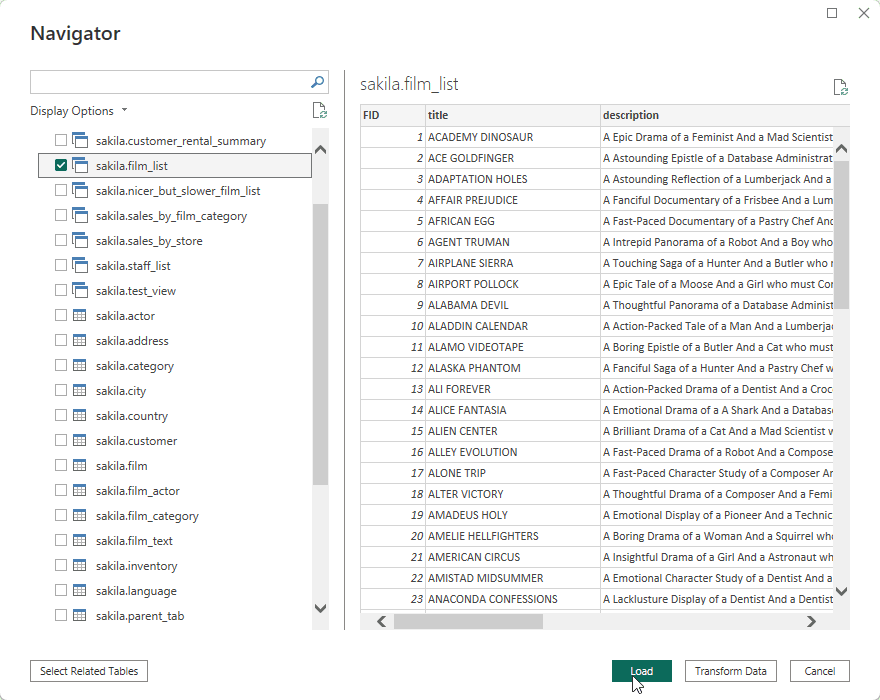Maximize the Navigator dialog window
880x700 pixels.
coord(832,13)
